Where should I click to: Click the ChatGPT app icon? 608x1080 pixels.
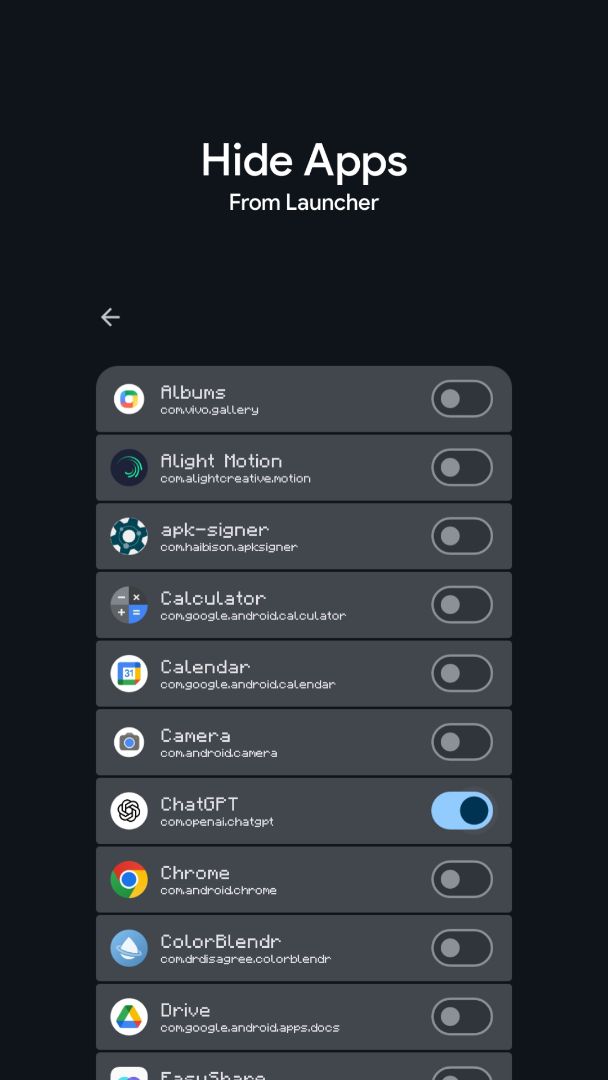tap(129, 811)
